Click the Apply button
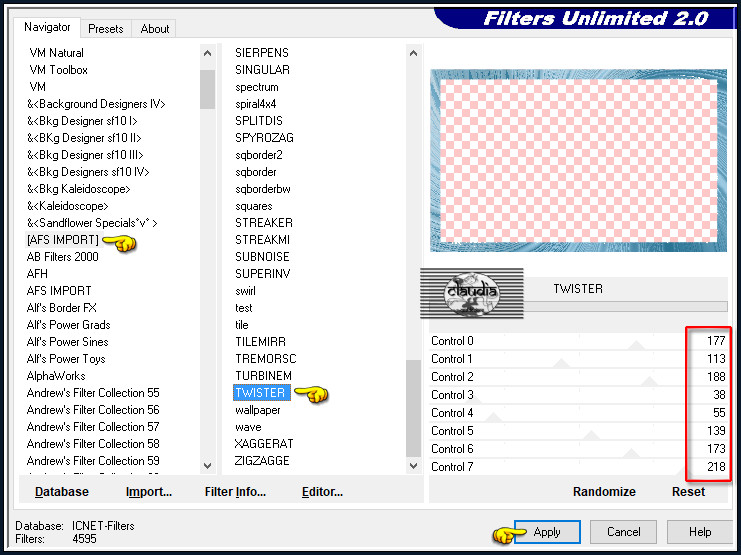741x555 pixels. tap(547, 532)
